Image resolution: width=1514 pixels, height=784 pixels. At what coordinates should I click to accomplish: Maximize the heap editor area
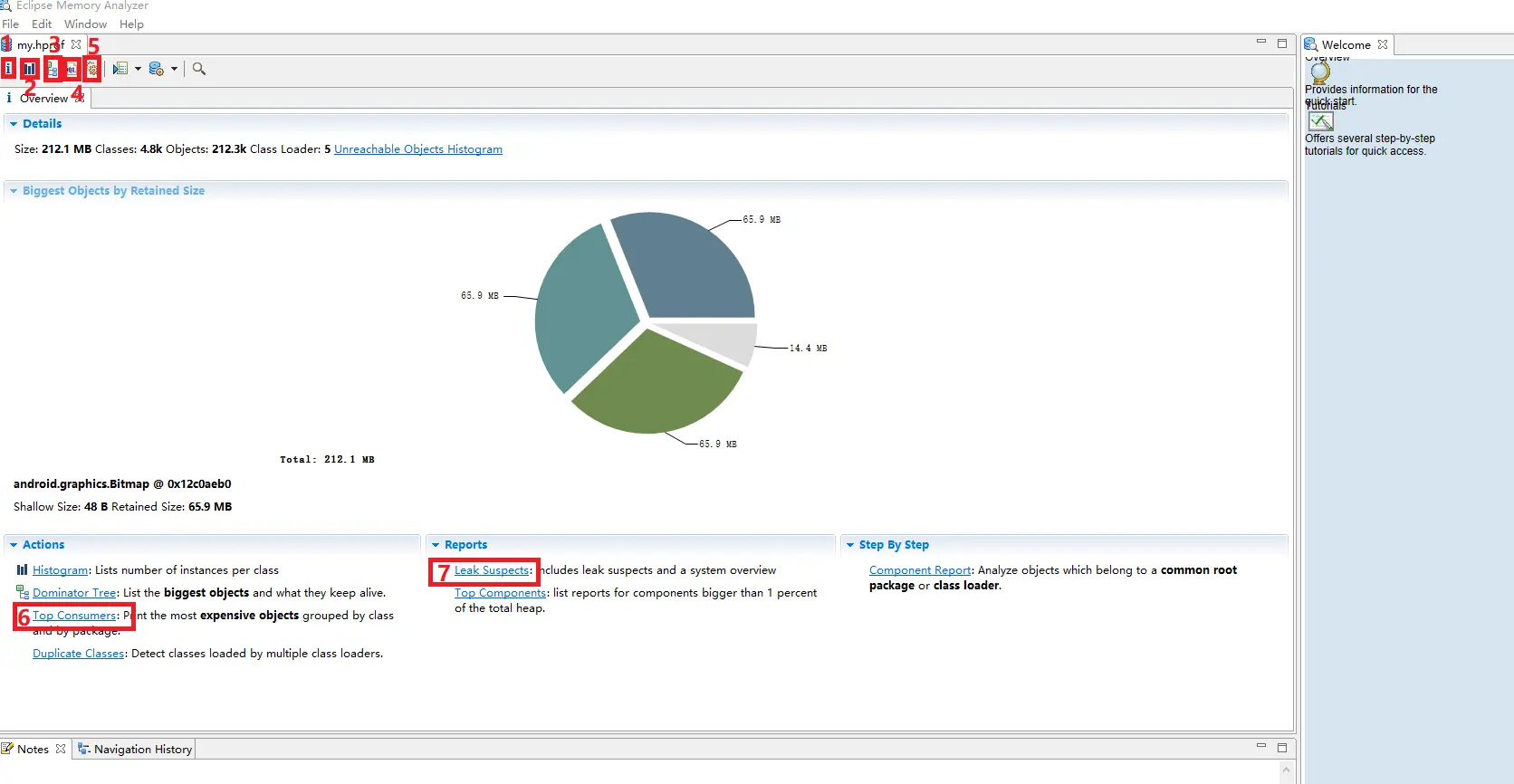pyautogui.click(x=1282, y=43)
